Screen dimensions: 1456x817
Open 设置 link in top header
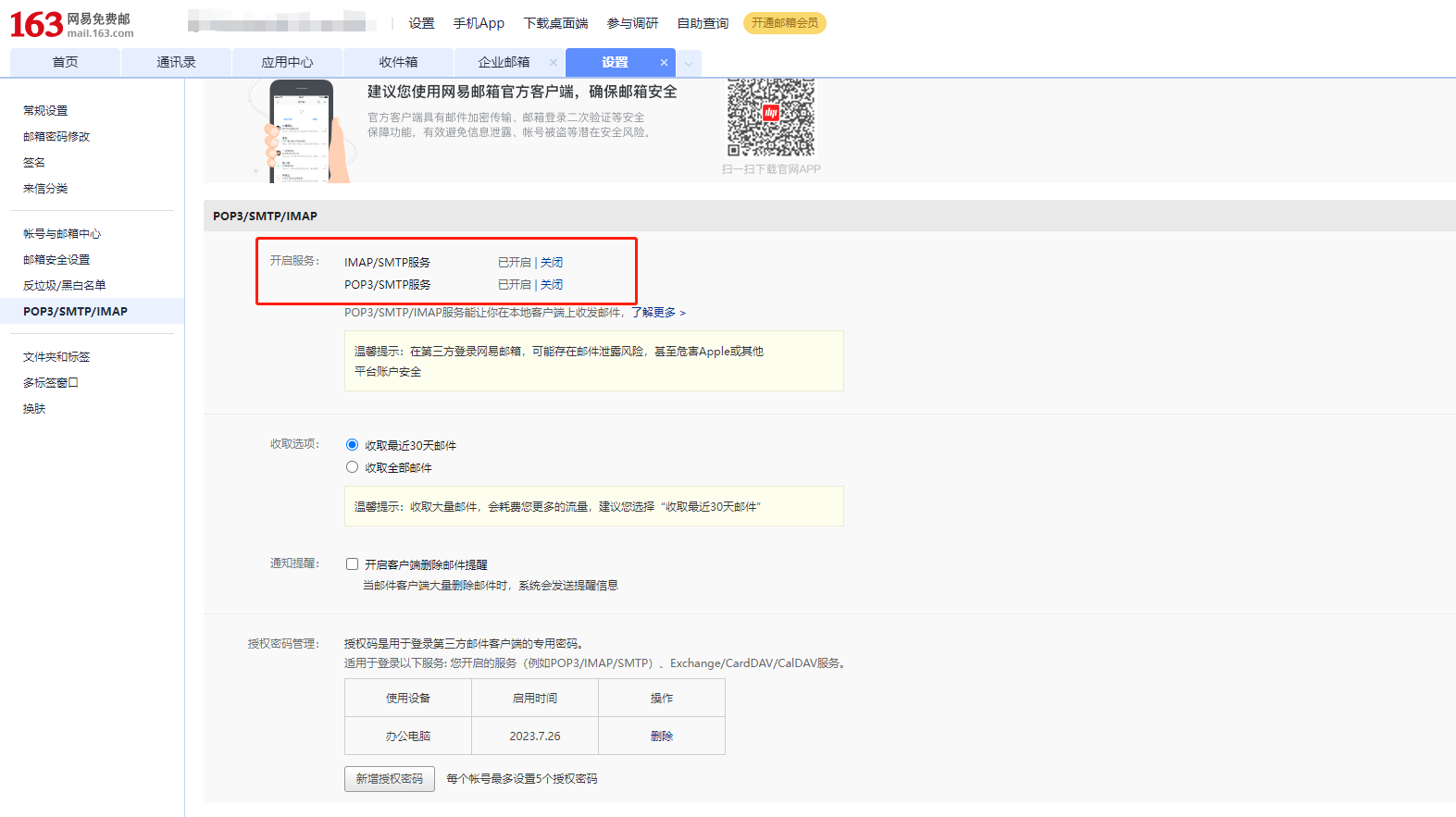click(x=421, y=23)
